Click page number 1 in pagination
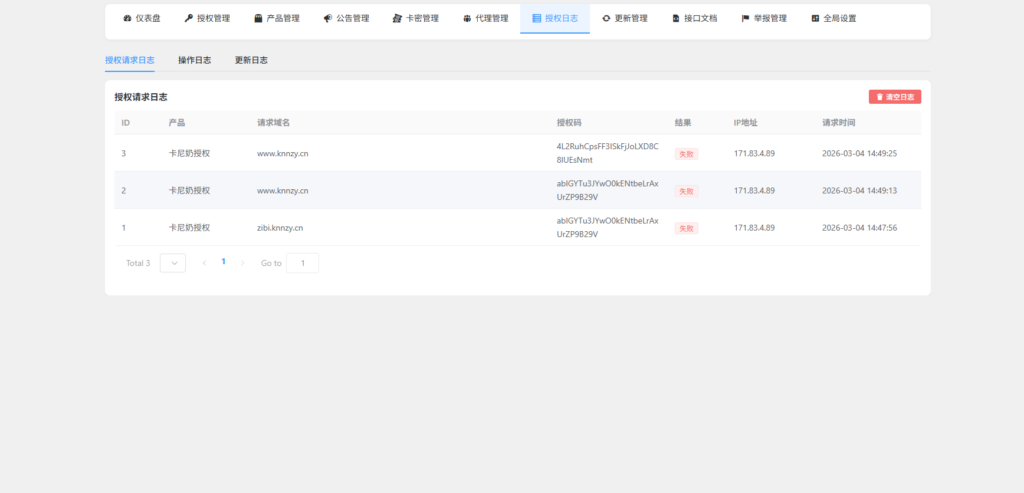This screenshot has height=493, width=1024. pyautogui.click(x=223, y=262)
